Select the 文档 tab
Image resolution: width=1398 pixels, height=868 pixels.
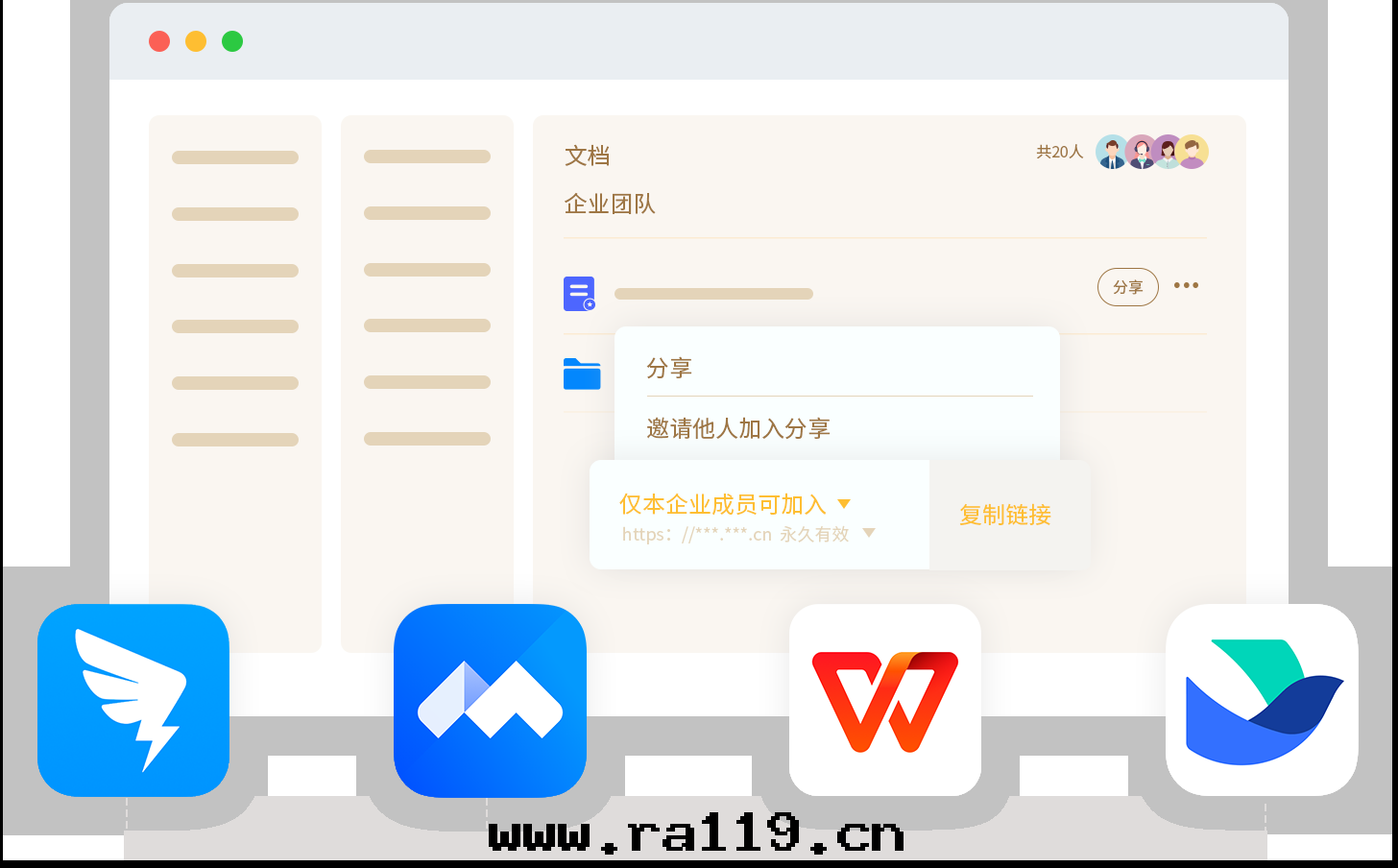(x=588, y=156)
